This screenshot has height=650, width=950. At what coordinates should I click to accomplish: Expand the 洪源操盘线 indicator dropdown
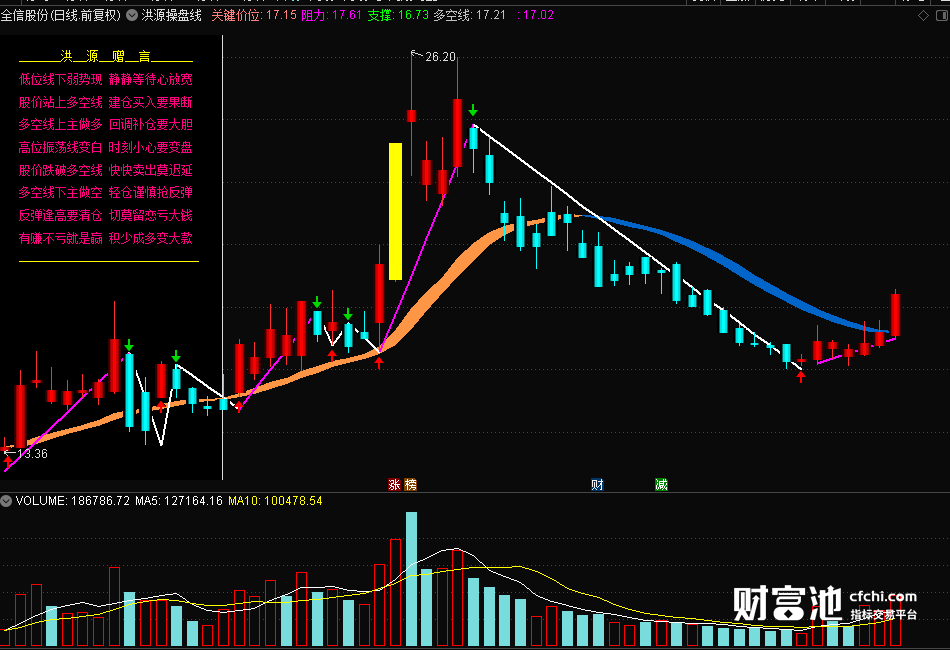(x=132, y=15)
